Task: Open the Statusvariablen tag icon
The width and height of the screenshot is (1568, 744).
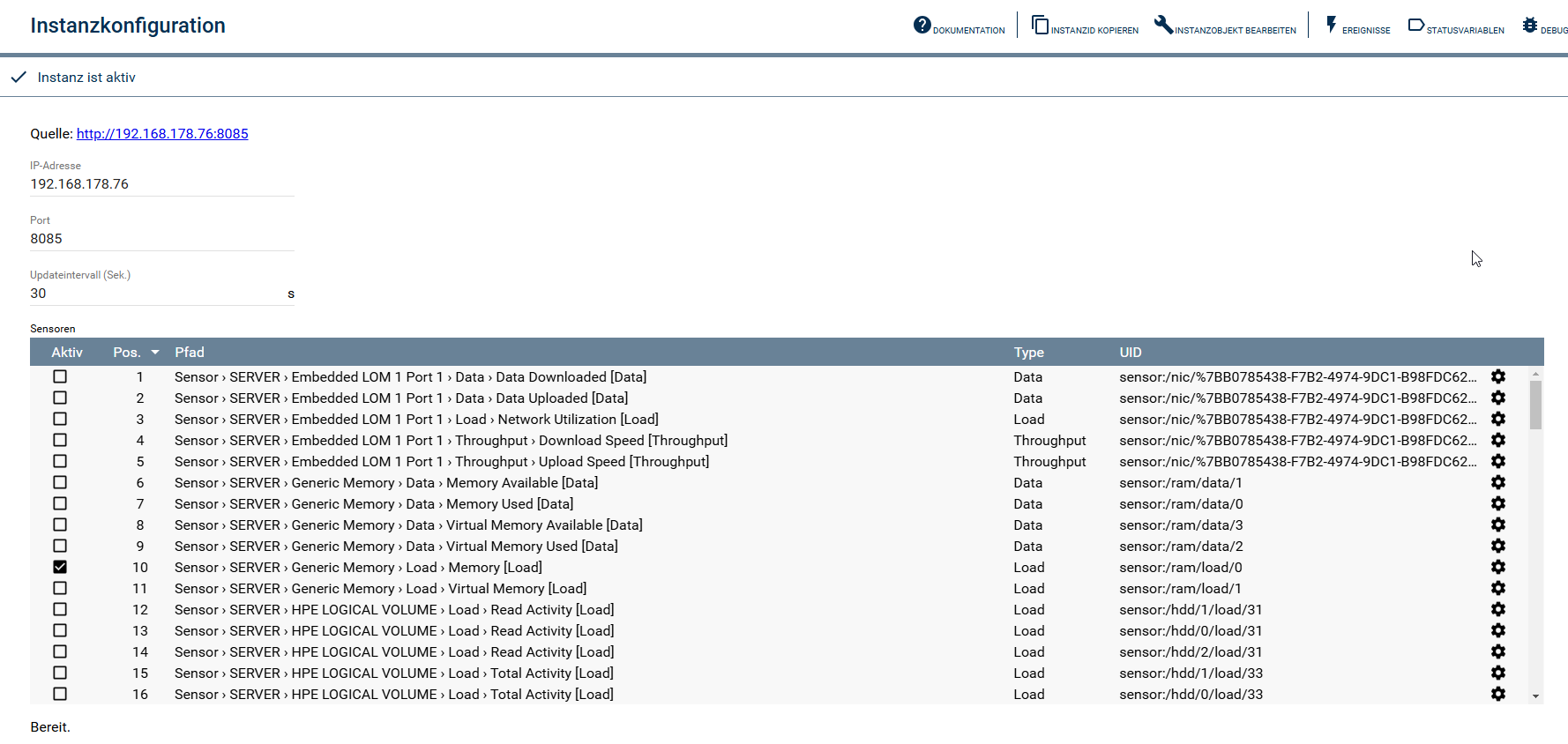Action: 1415,26
